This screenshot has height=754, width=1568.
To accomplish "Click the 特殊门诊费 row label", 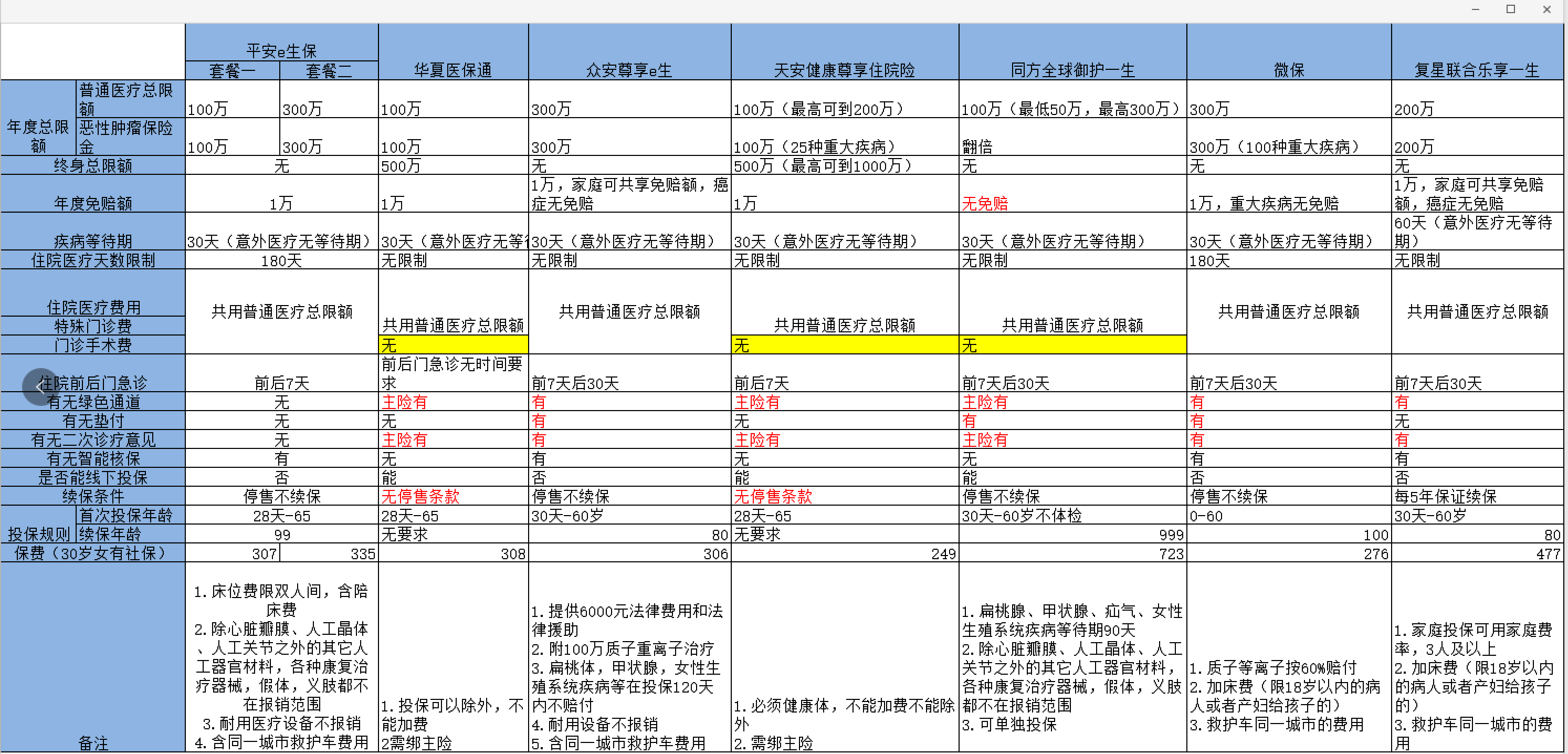I will click(x=92, y=326).
